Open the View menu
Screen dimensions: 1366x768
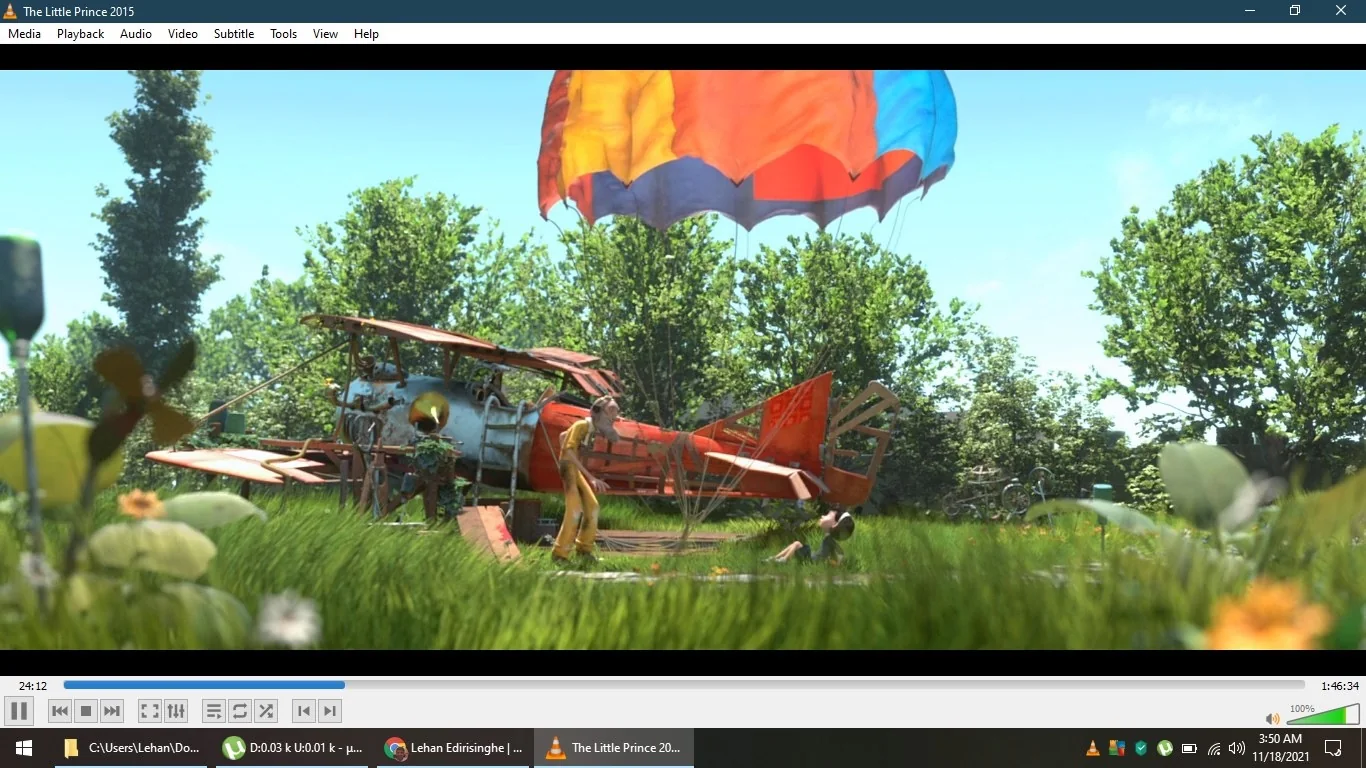tap(325, 34)
